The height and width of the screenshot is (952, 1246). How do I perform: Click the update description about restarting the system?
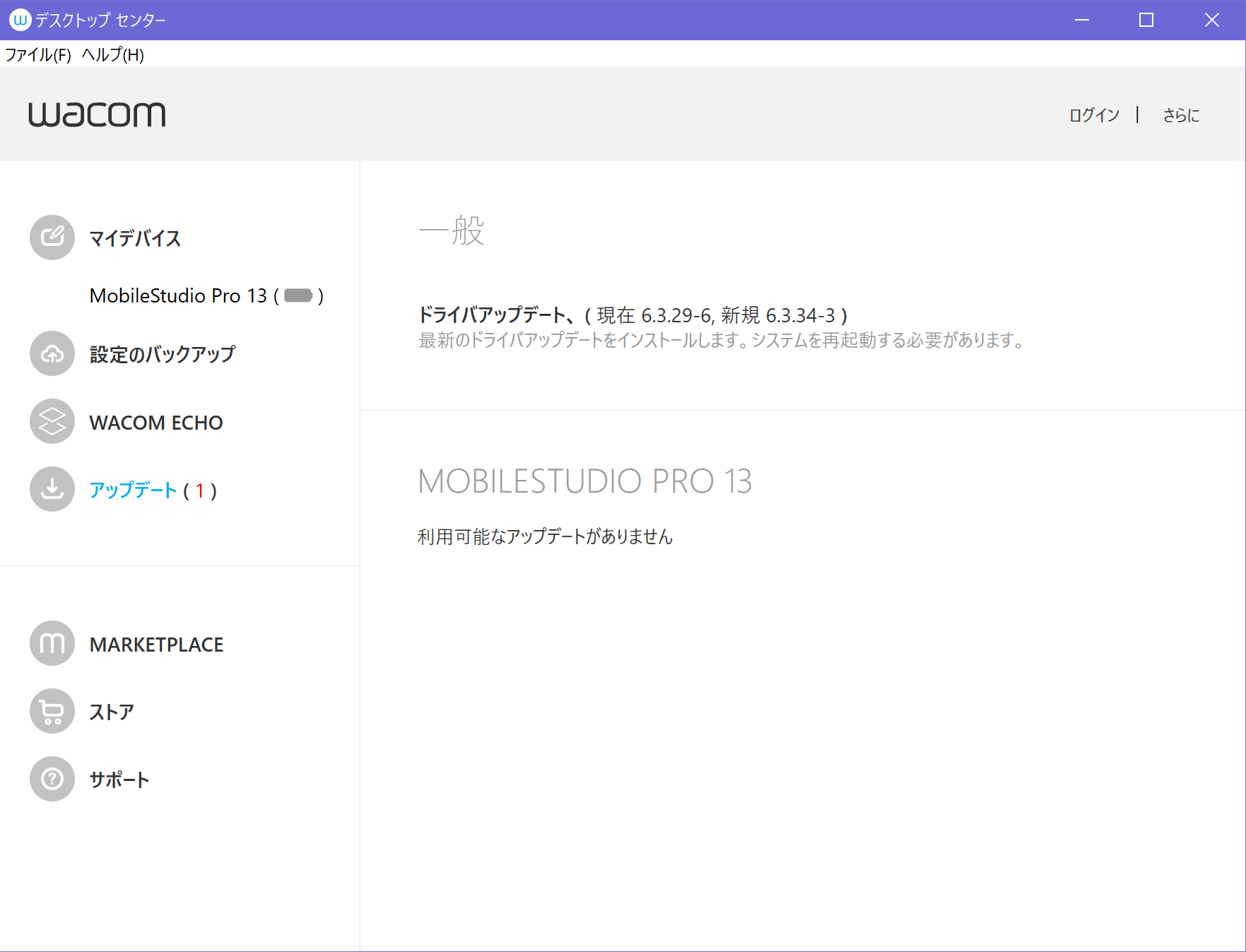point(722,340)
